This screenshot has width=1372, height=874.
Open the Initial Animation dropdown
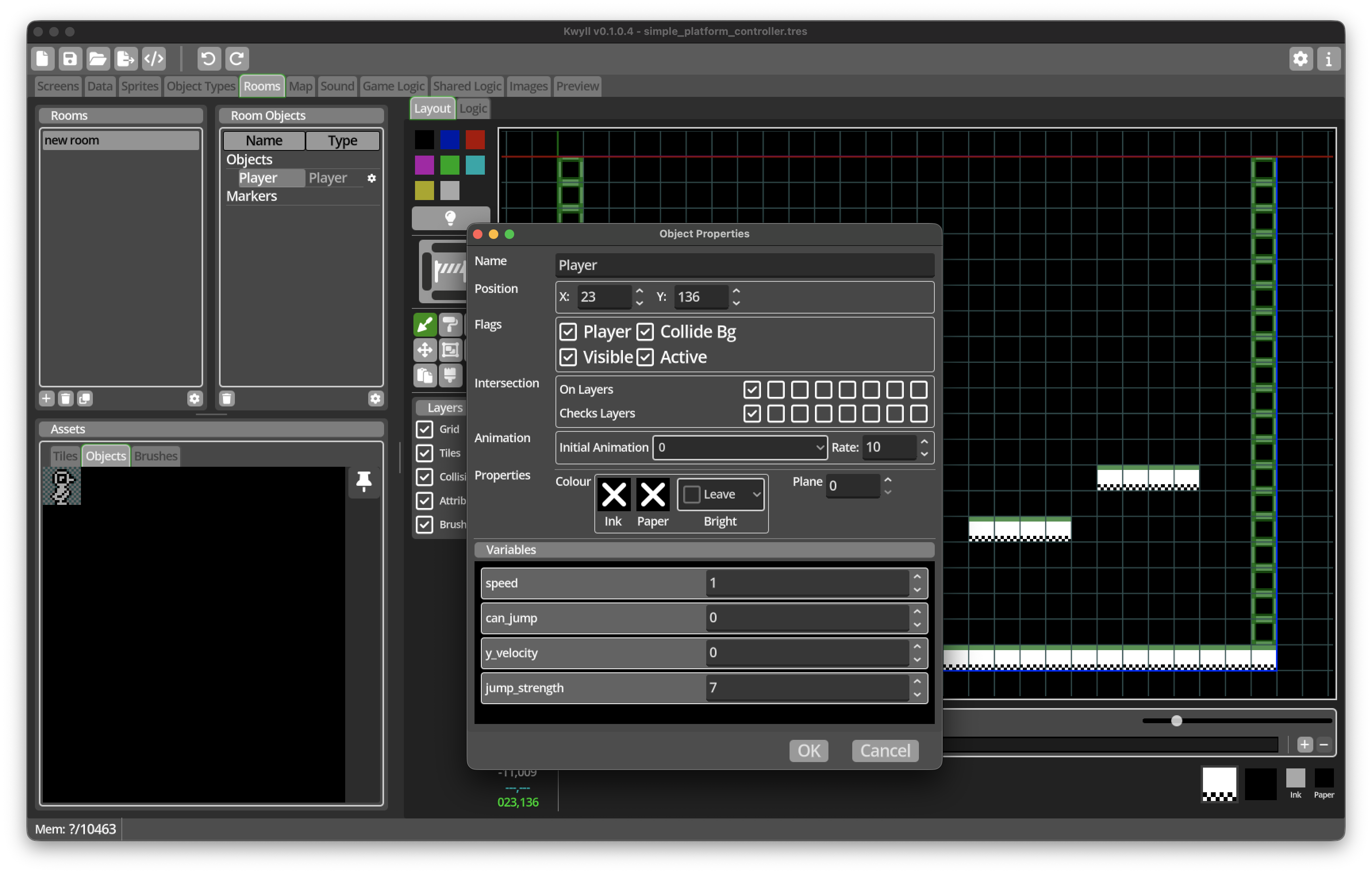click(740, 448)
